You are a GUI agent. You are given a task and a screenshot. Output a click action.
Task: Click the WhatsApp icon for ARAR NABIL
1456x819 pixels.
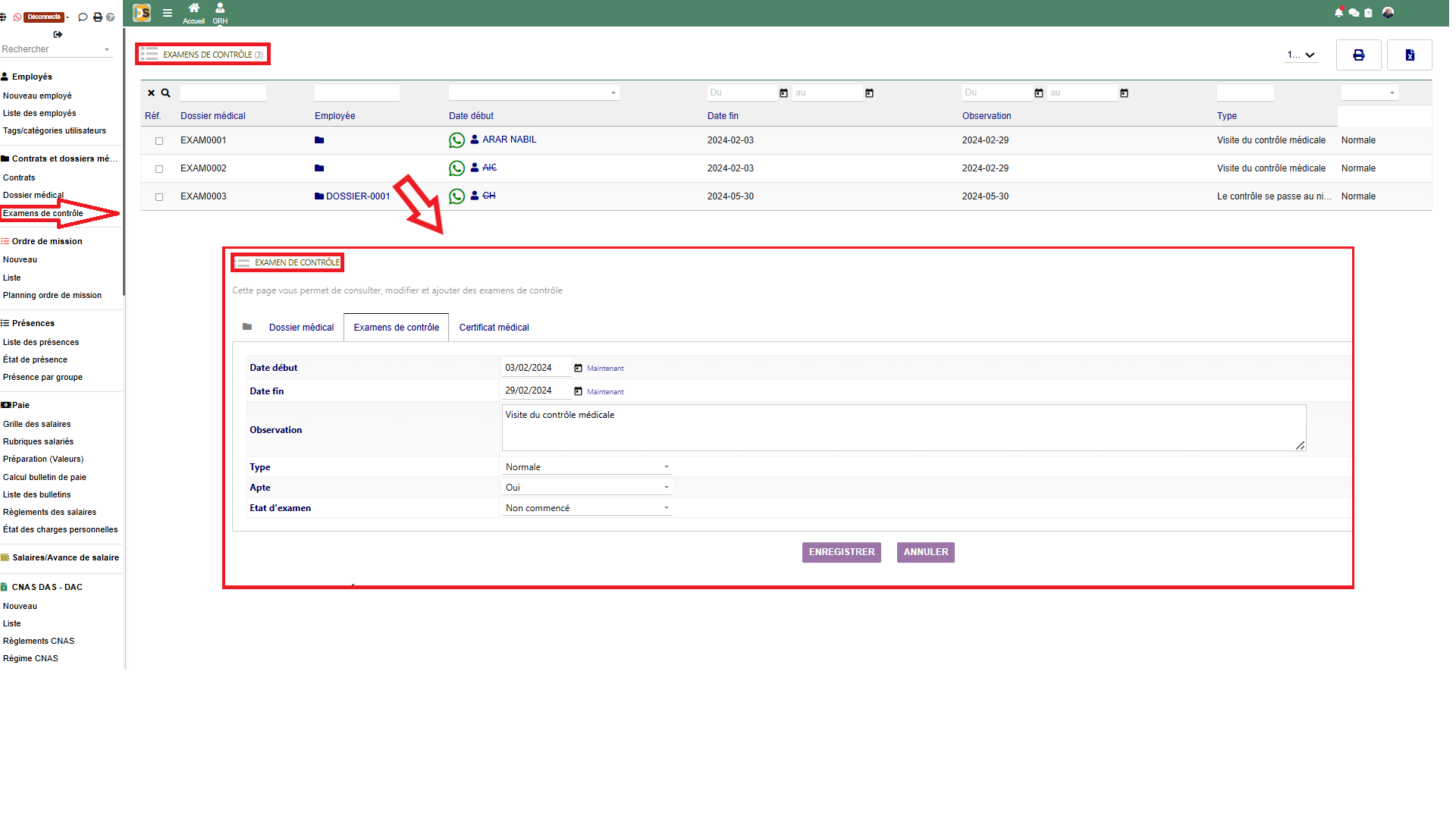[457, 140]
